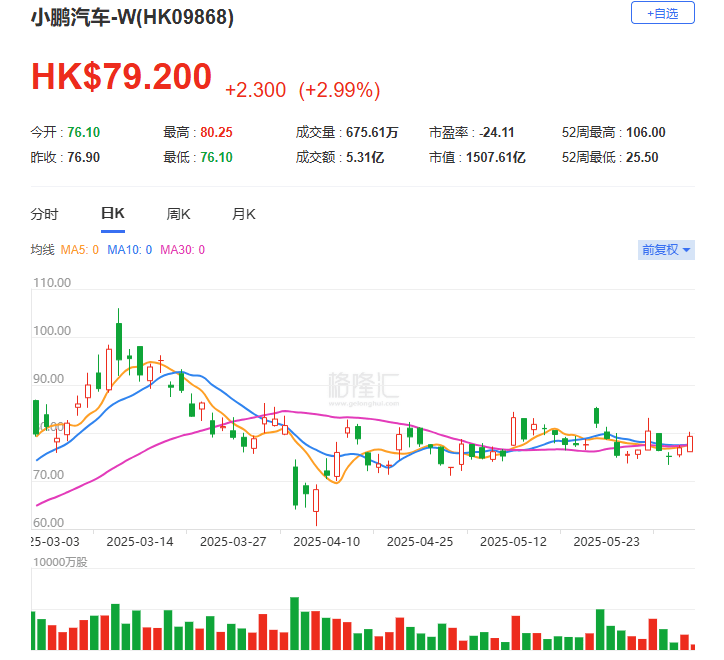Switch to 分时 chart tab

click(x=44, y=214)
